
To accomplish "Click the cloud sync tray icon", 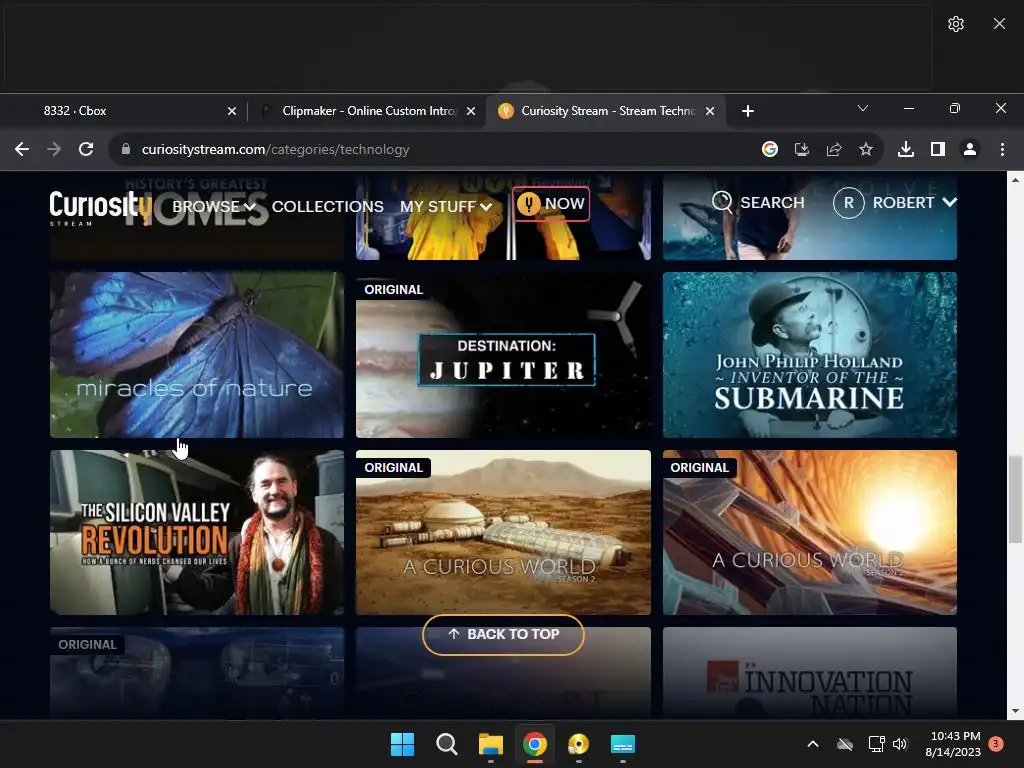I will coord(845,744).
